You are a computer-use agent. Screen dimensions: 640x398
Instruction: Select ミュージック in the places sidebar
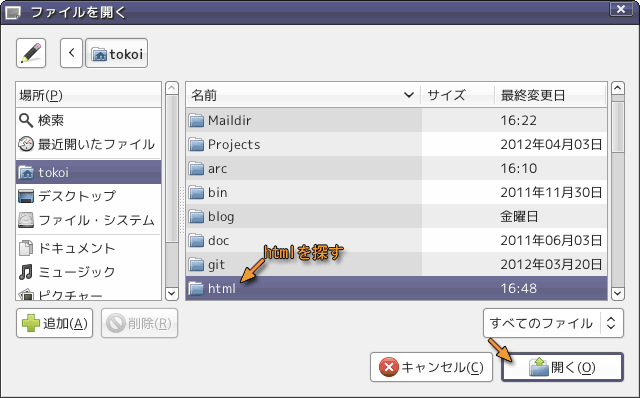(x=89, y=272)
